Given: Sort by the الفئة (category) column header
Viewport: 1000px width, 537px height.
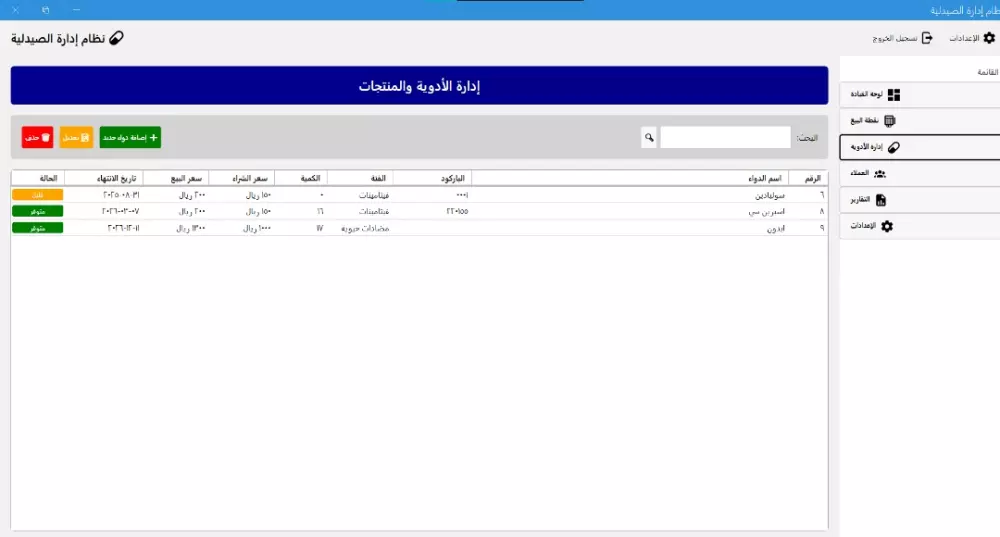Looking at the screenshot, I should coord(360,179).
